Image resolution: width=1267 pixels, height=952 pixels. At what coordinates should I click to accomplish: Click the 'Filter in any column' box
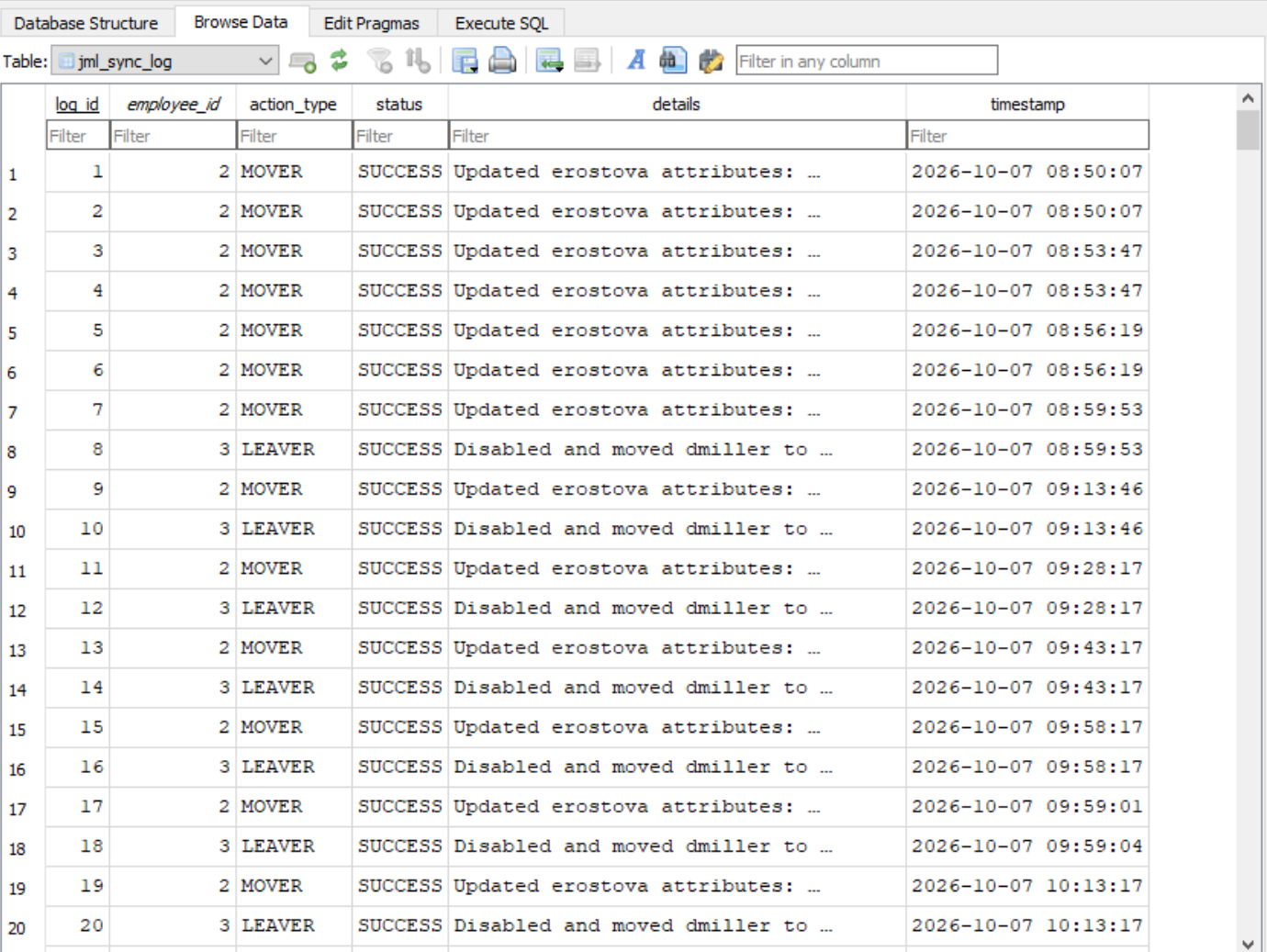point(867,62)
